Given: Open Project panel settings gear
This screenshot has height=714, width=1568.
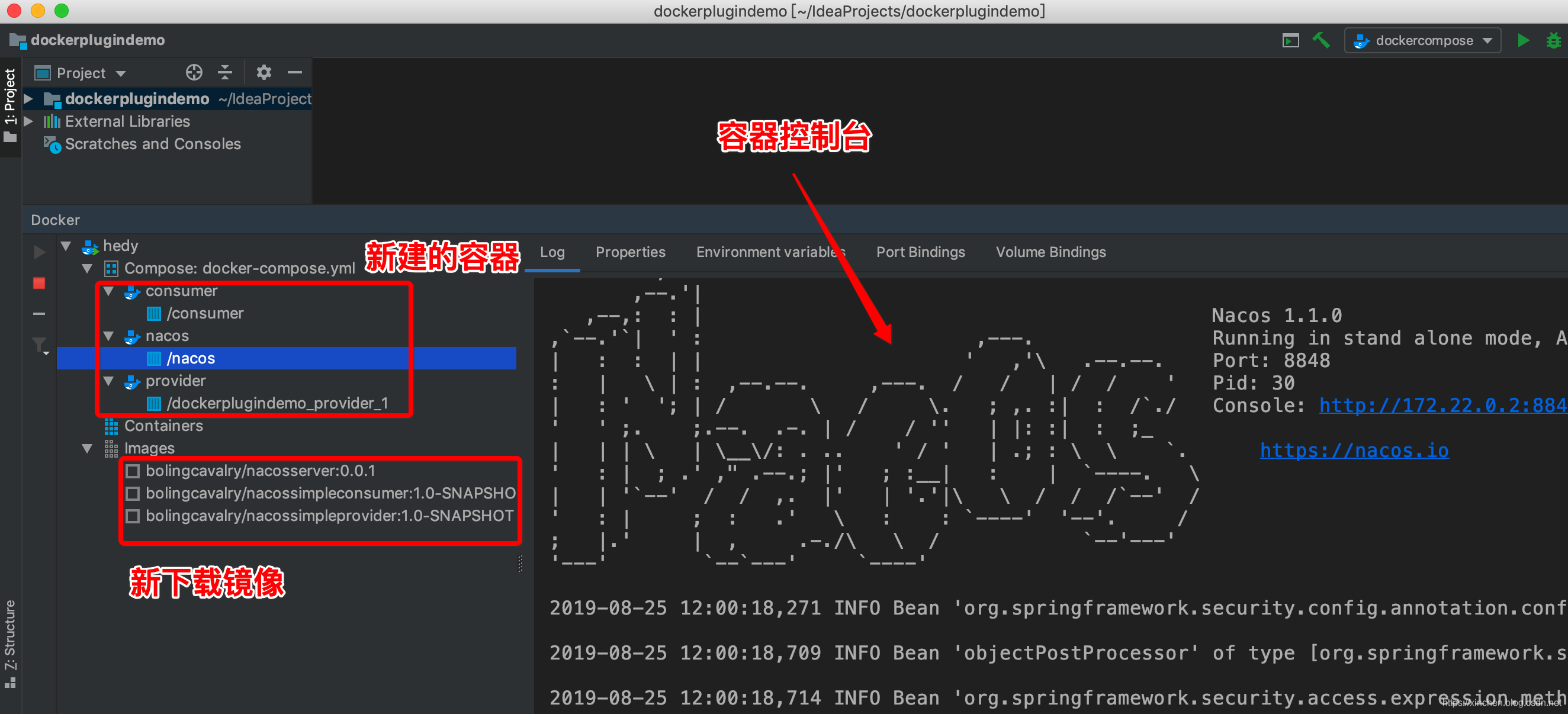Looking at the screenshot, I should (x=264, y=73).
